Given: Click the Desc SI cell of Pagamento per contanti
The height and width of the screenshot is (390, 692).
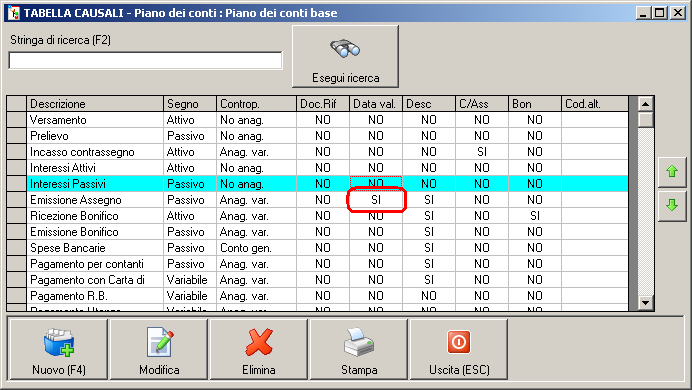Looking at the screenshot, I should (x=429, y=264).
